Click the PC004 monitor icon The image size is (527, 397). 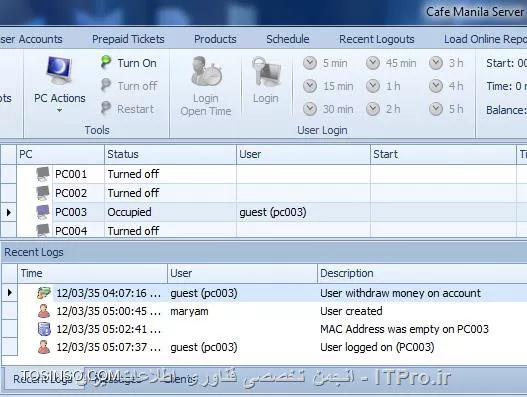tap(43, 230)
